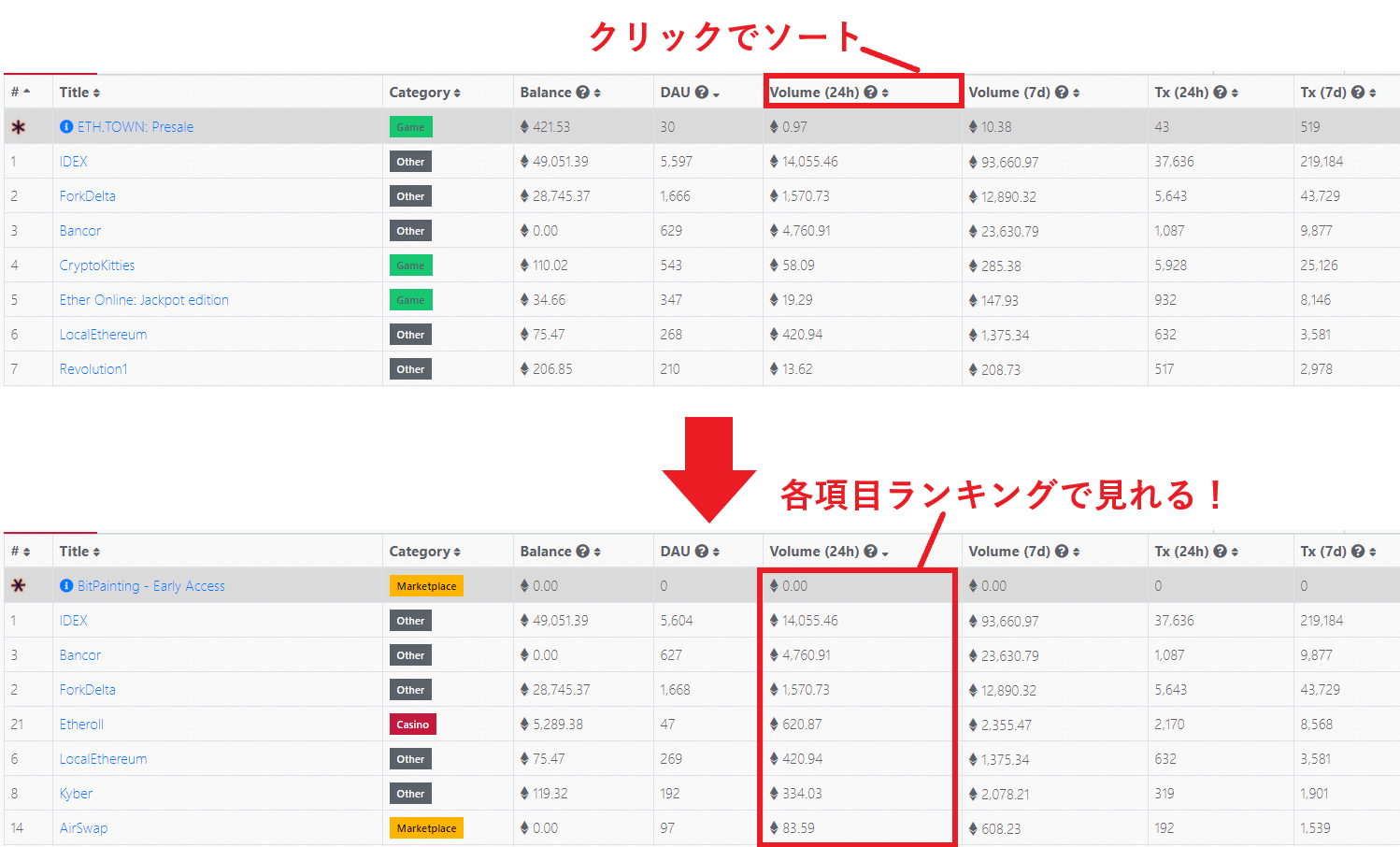Click the Volume (7d) help icon in the ETH.TOWN table
The width and height of the screenshot is (1400, 847).
pos(1062,93)
